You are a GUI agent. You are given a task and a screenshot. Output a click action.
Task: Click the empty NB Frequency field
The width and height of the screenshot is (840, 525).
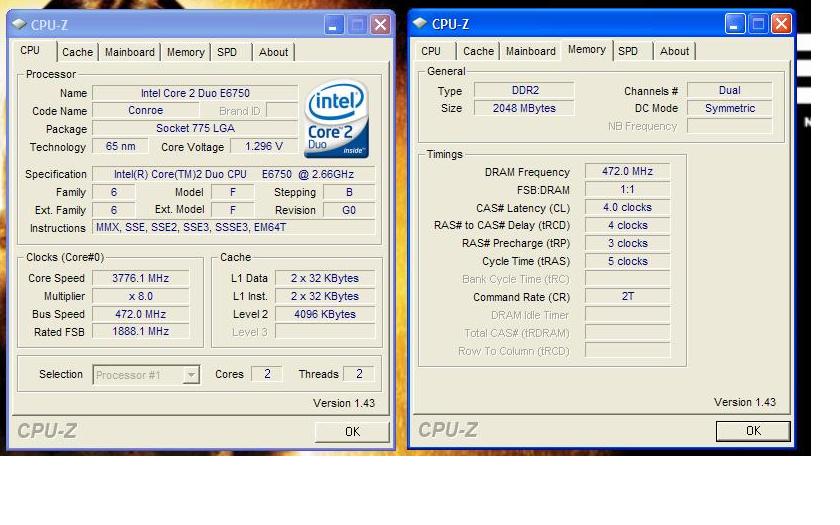point(730,126)
